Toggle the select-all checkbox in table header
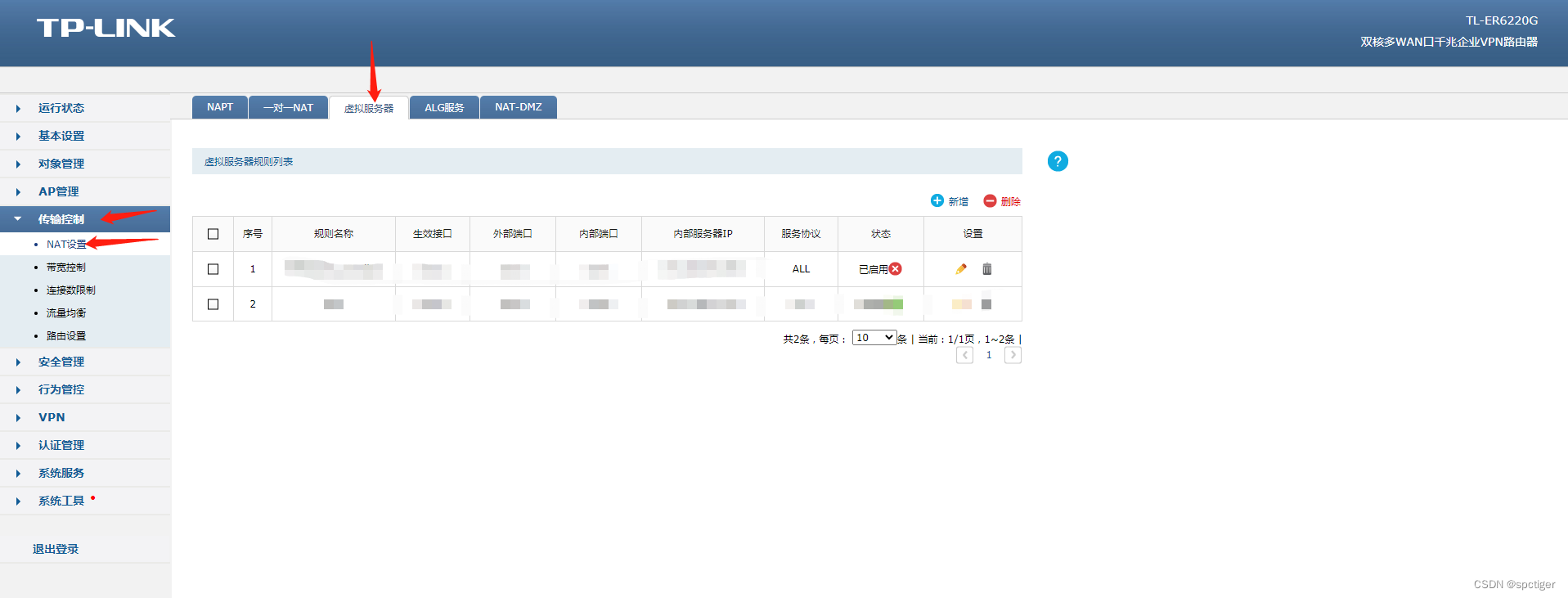This screenshot has width=1568, height=598. tap(213, 234)
